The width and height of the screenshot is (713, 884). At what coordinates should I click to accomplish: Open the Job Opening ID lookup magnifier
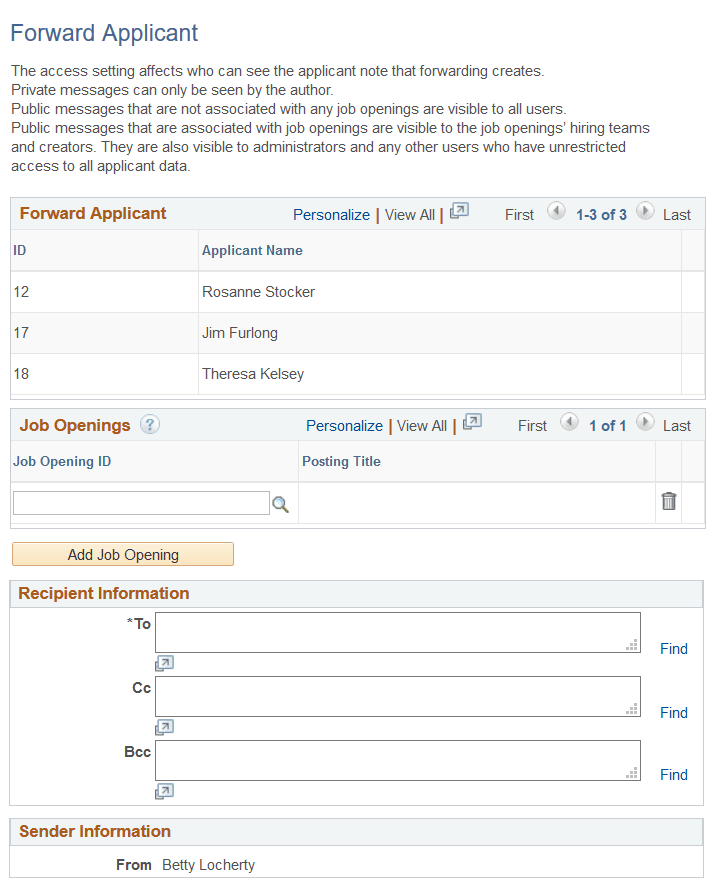[x=280, y=504]
